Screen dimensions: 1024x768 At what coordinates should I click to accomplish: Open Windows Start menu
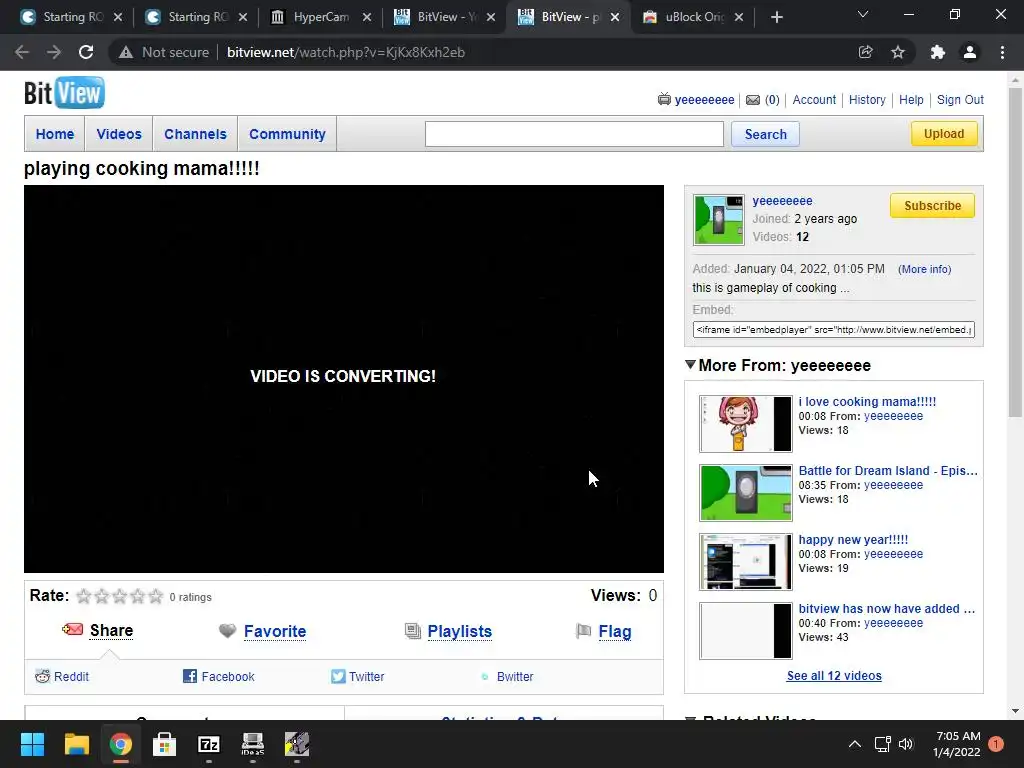[x=32, y=744]
